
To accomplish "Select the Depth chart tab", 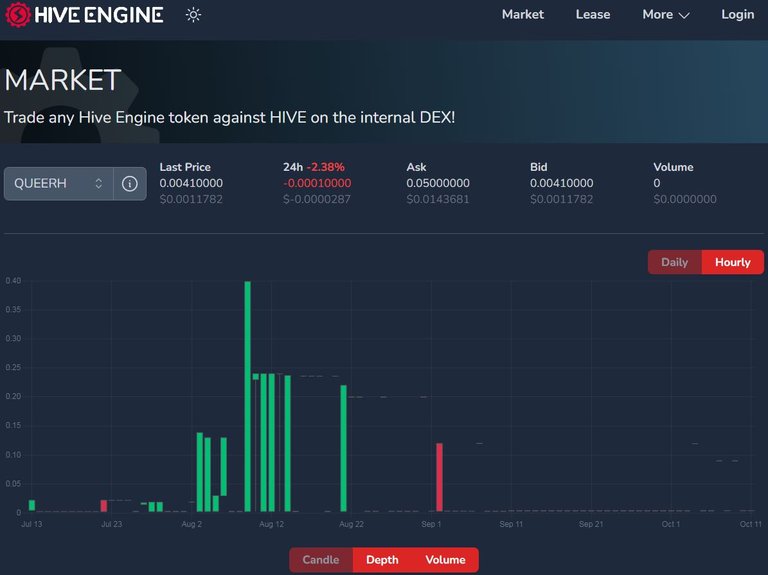I will (x=382, y=560).
